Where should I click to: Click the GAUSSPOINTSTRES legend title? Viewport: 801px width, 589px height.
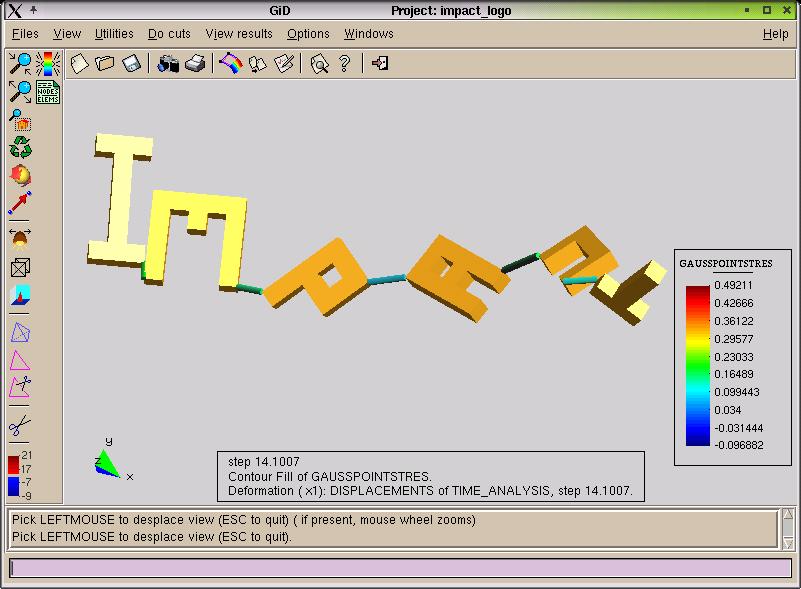click(726, 264)
